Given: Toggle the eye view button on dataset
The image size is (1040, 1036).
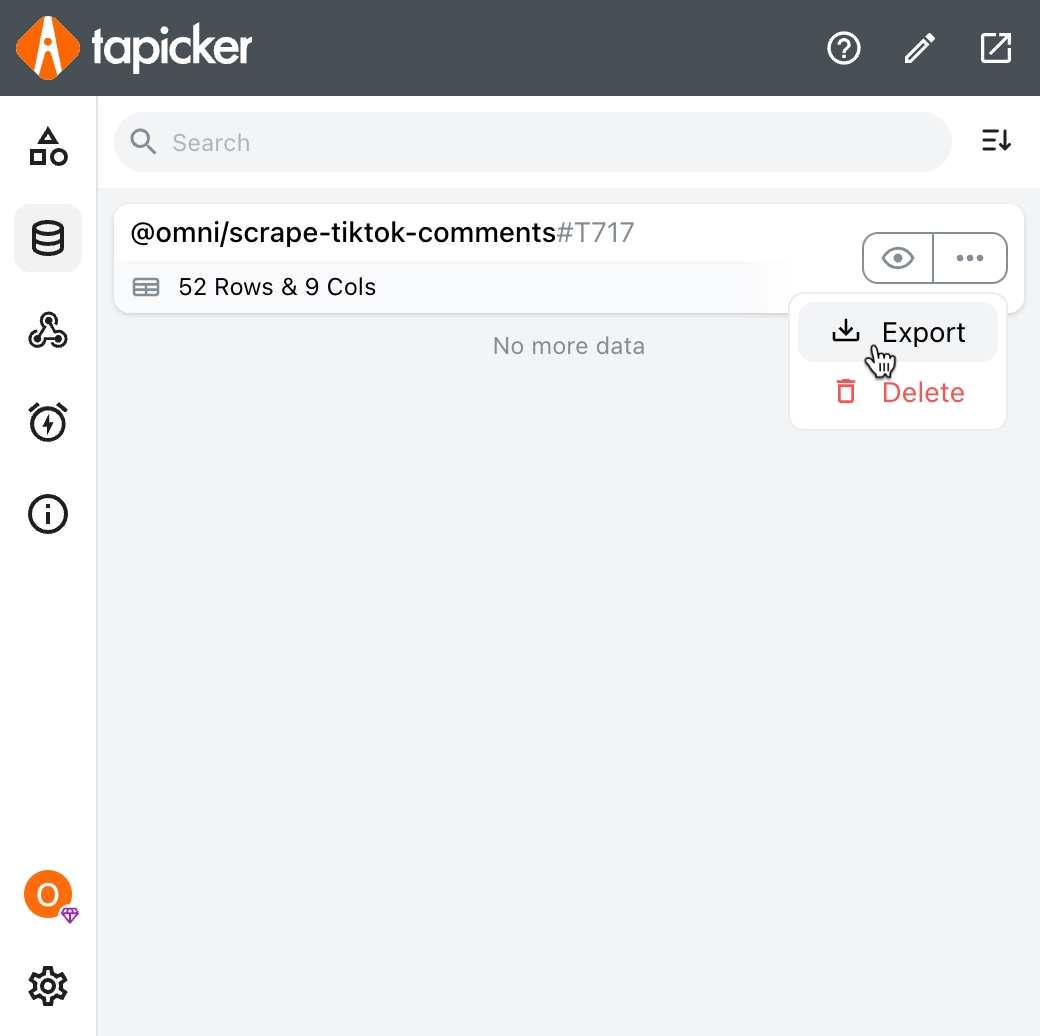Looking at the screenshot, I should click(x=898, y=258).
